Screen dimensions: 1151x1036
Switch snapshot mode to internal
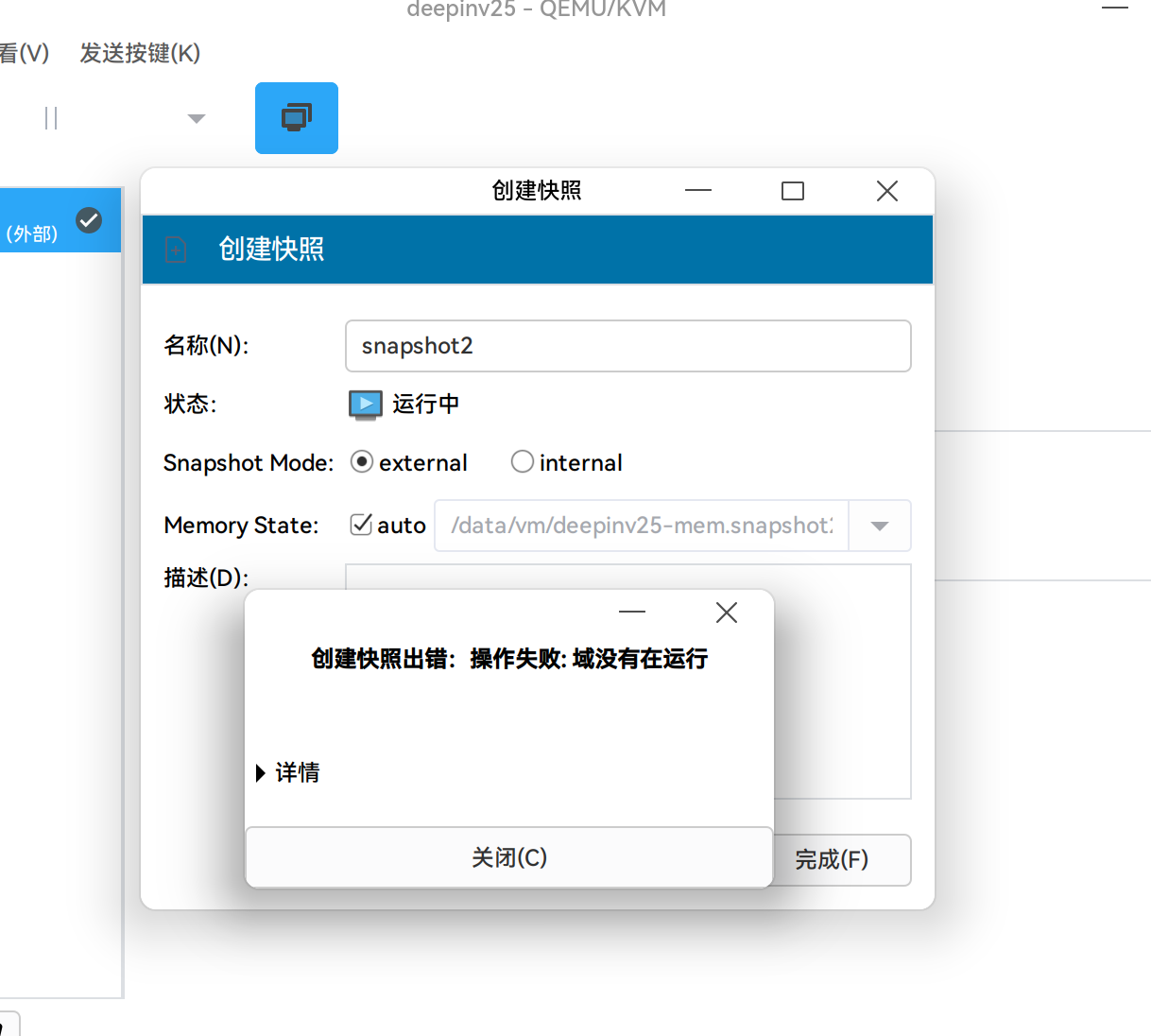(523, 461)
